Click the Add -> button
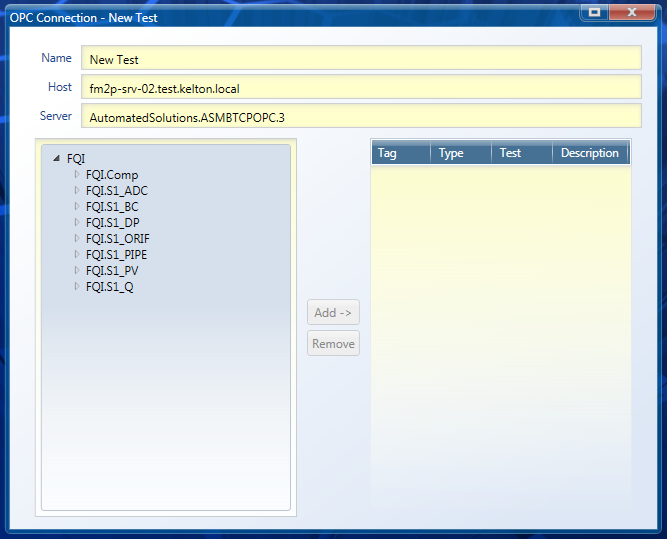This screenshot has height=539, width=667. tap(334, 313)
